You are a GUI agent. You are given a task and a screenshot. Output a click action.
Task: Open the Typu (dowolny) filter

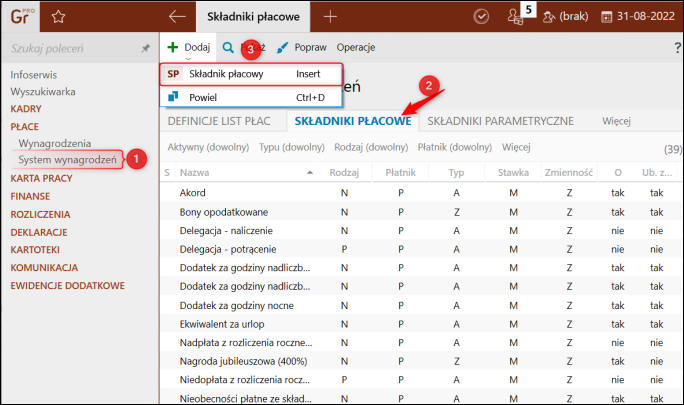(292, 147)
